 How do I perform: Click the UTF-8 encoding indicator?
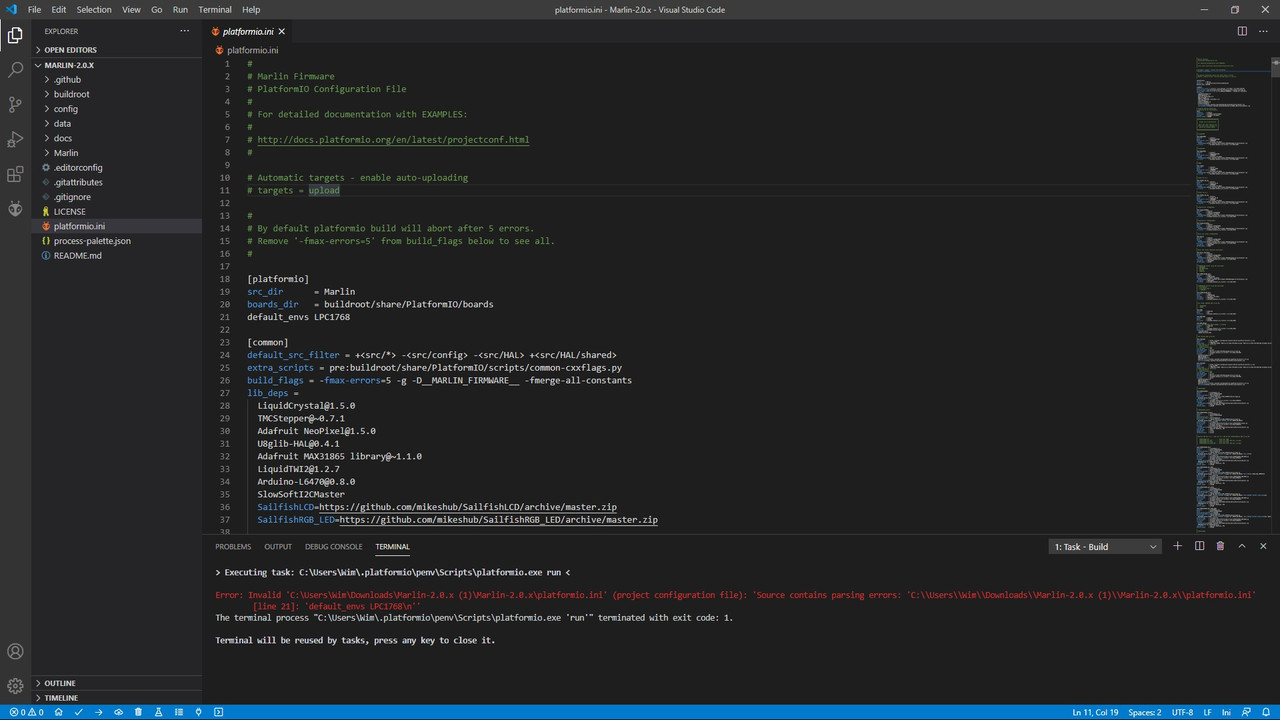coord(1182,712)
